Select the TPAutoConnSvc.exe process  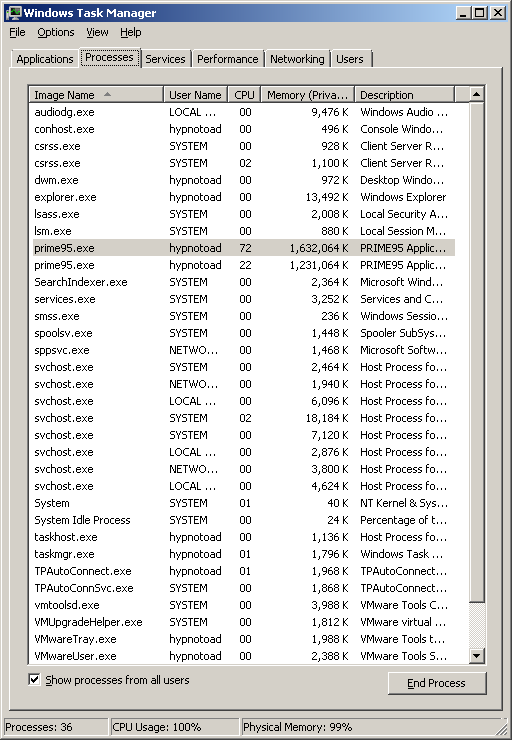pyautogui.click(x=243, y=588)
